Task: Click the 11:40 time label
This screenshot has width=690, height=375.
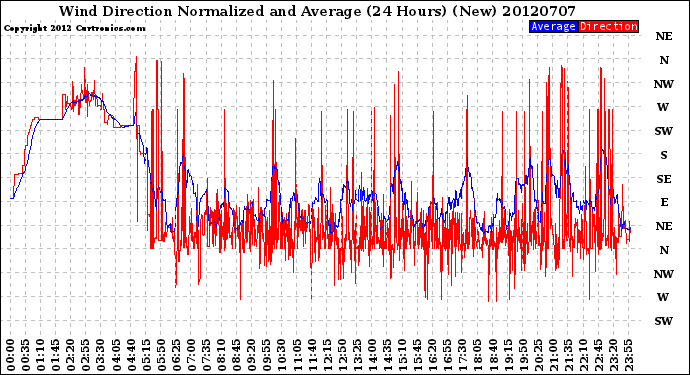Action: (x=312, y=355)
